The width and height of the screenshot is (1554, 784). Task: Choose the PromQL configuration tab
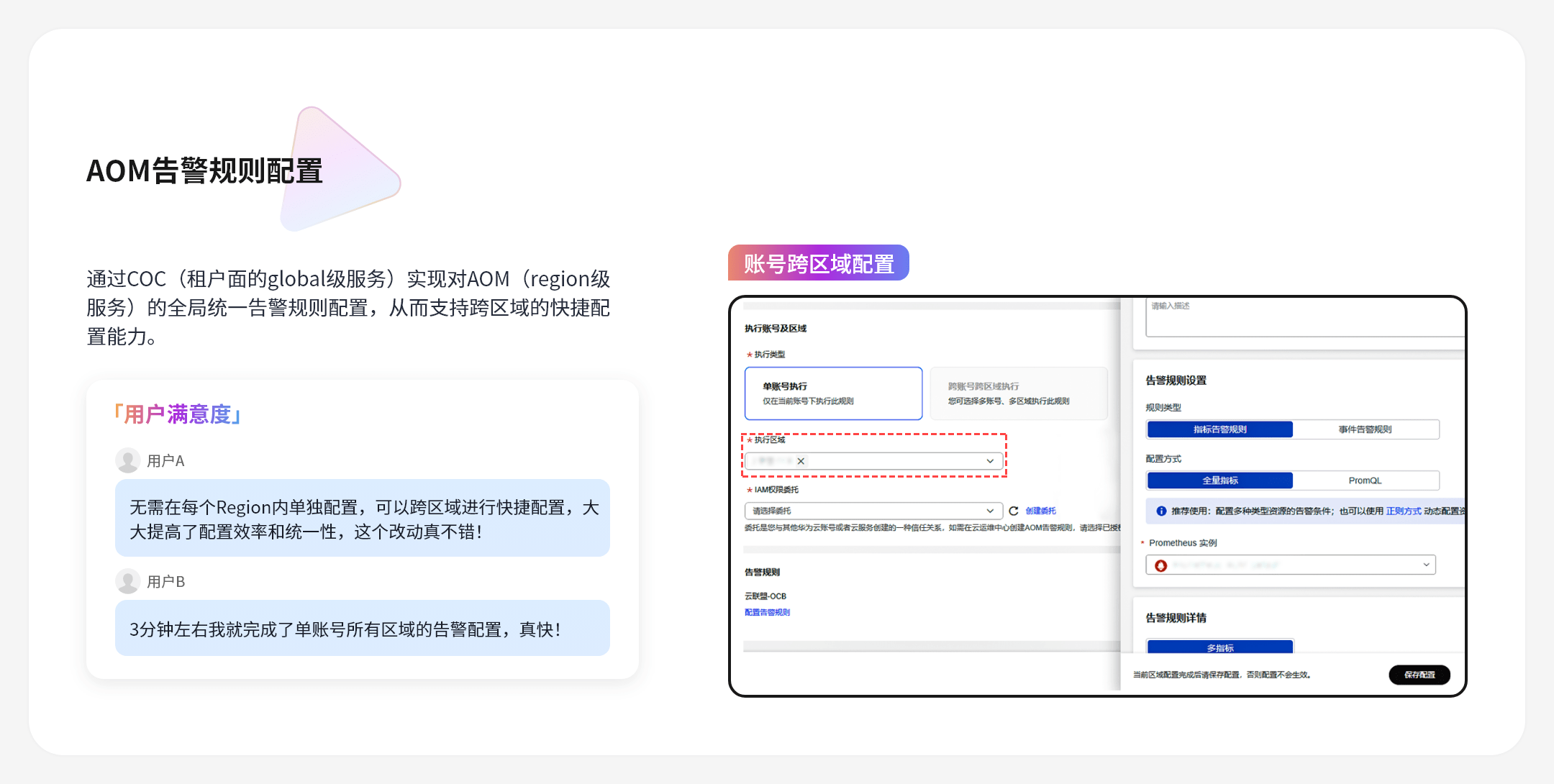click(x=1365, y=480)
